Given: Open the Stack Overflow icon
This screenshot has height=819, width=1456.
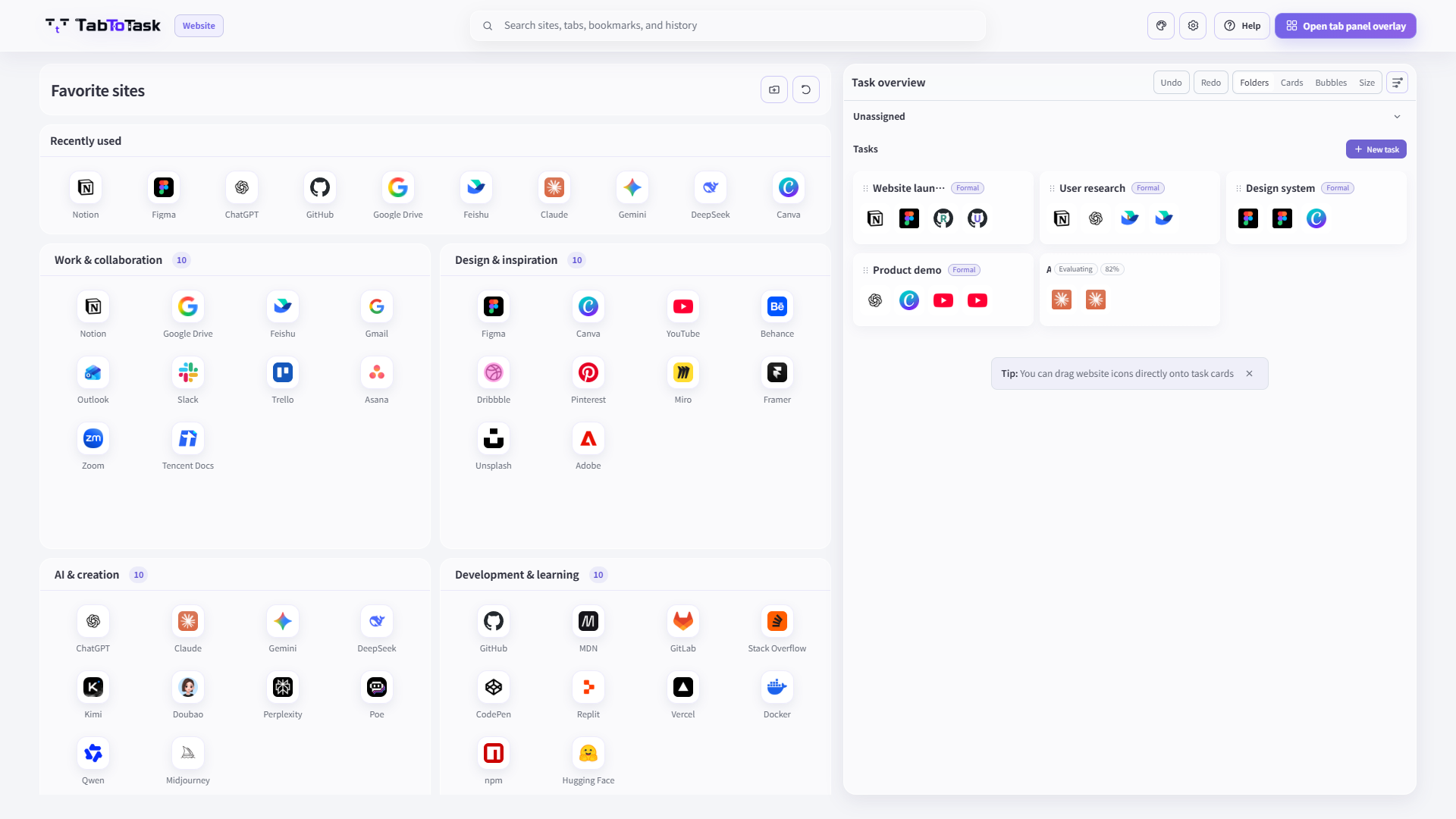Looking at the screenshot, I should click(777, 621).
